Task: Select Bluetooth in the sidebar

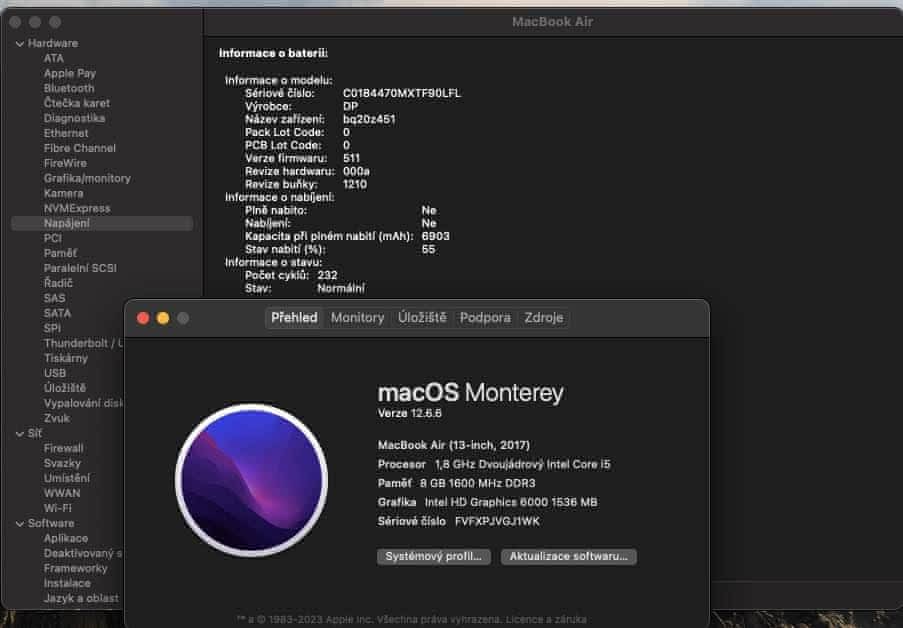Action: [69, 88]
